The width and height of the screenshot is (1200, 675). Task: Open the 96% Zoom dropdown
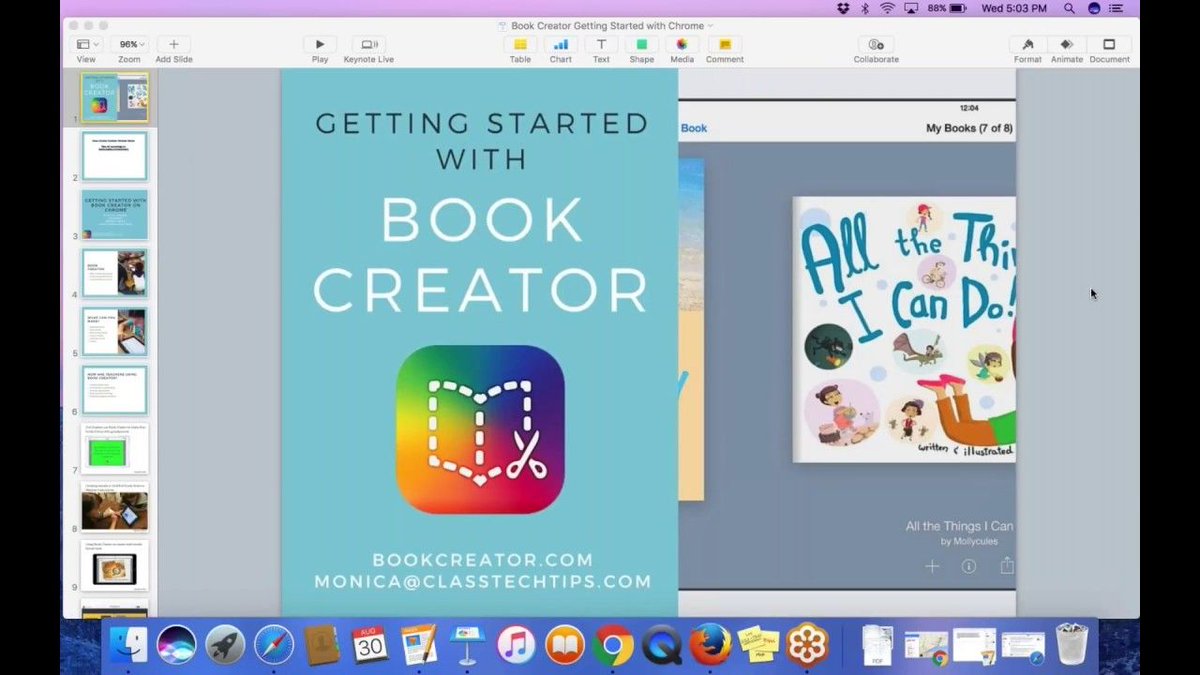click(129, 44)
